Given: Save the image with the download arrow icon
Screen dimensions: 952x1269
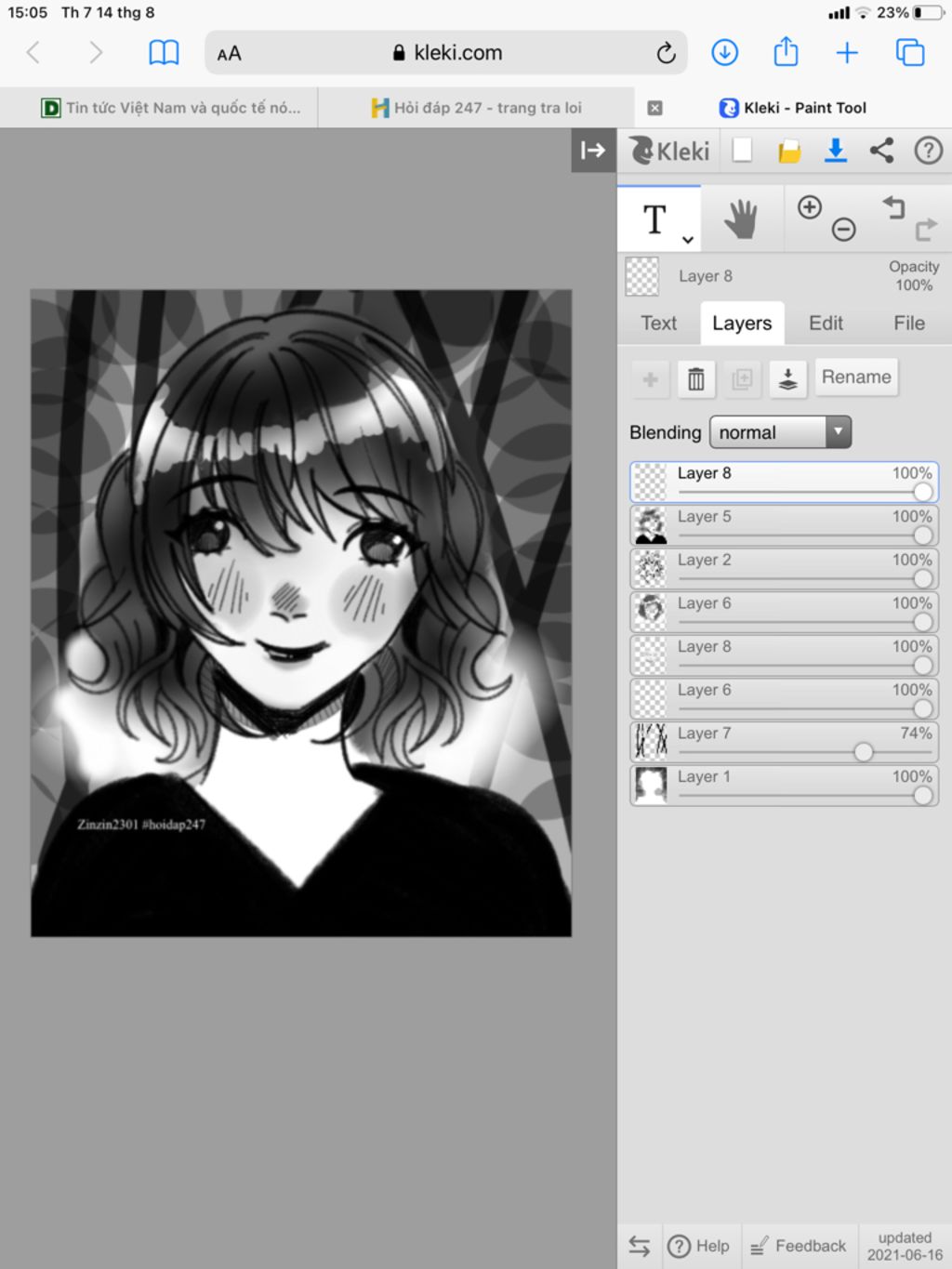Looking at the screenshot, I should click(x=836, y=151).
